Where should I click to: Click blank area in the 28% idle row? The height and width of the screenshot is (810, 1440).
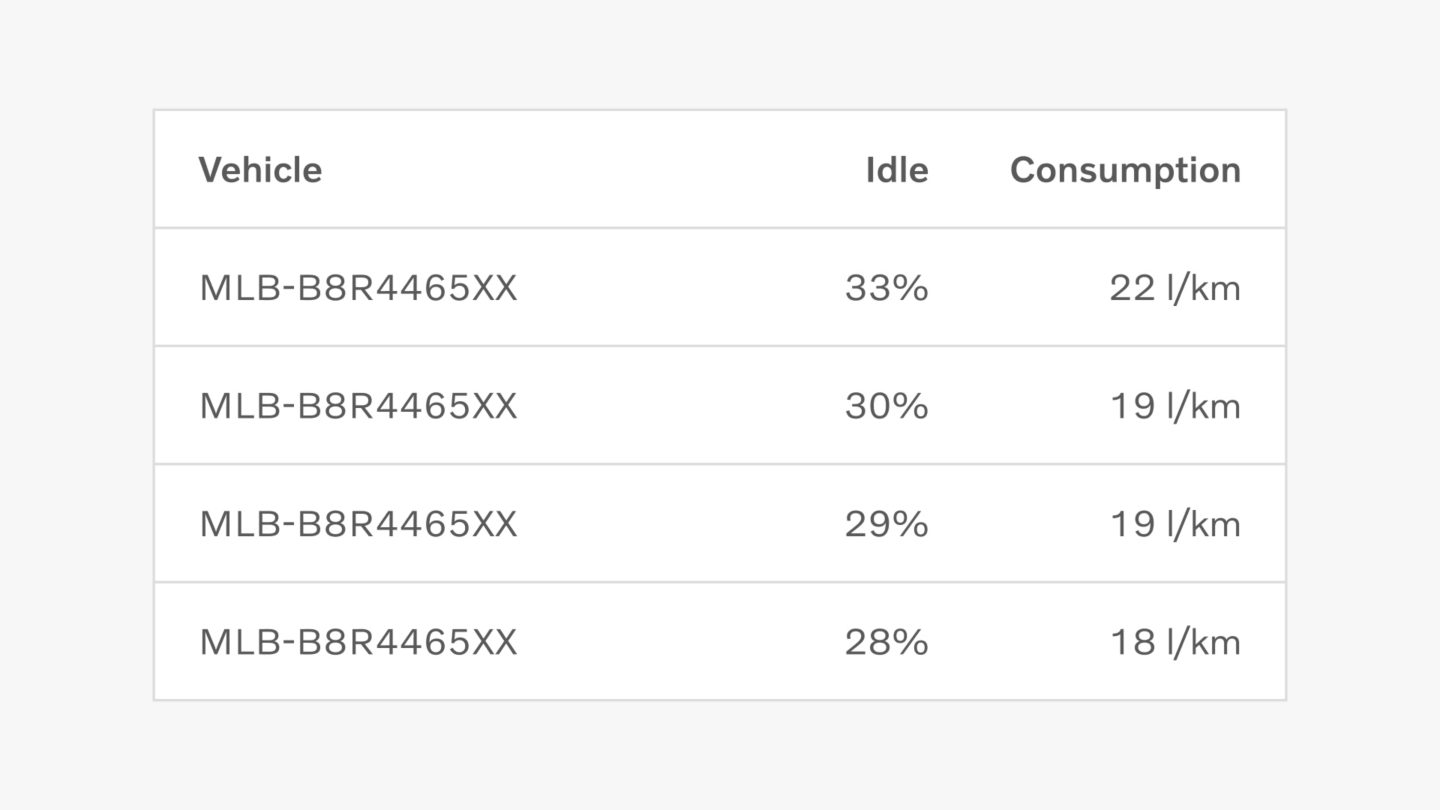(680, 643)
